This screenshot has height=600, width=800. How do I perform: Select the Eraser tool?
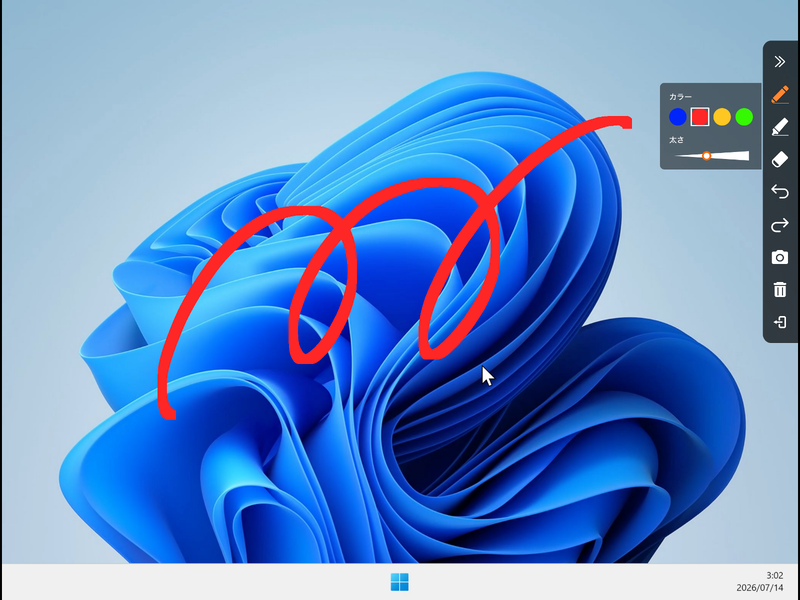pos(780,160)
